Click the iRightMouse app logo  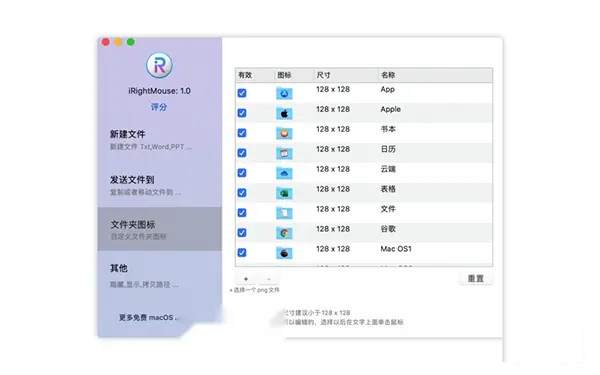tap(159, 65)
